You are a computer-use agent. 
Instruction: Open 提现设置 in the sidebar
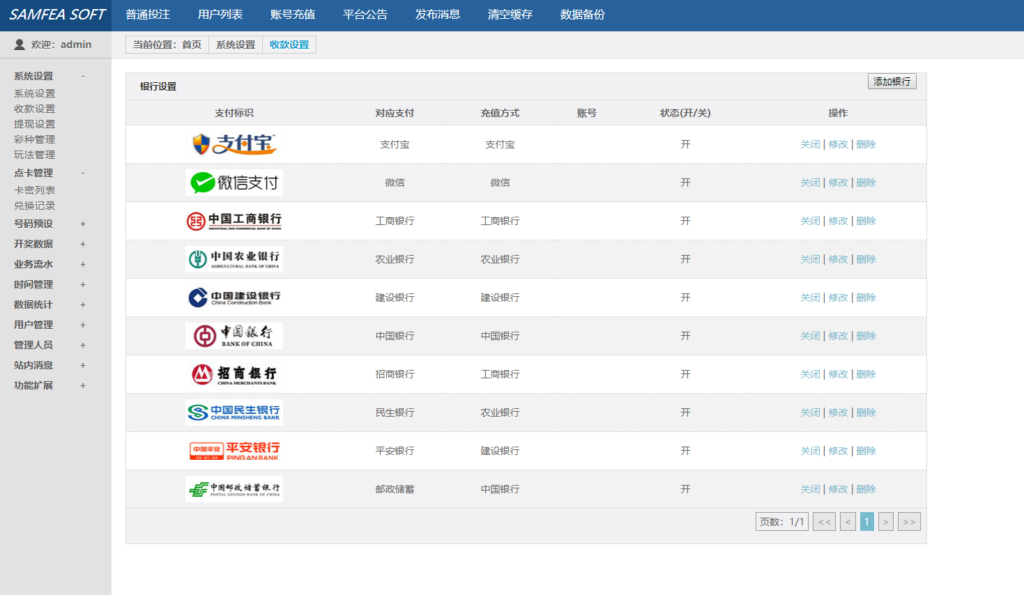(35, 124)
